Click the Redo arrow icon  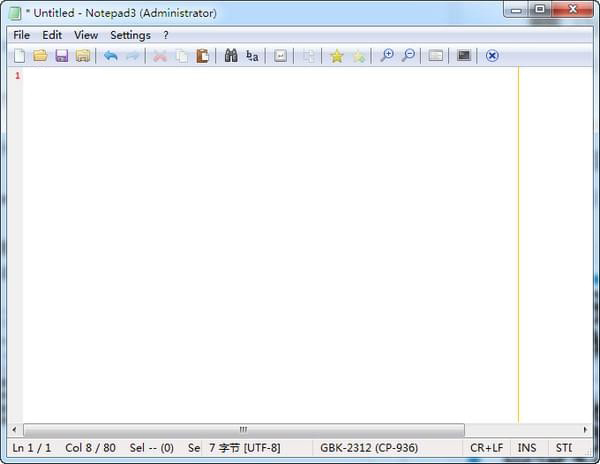pos(132,56)
